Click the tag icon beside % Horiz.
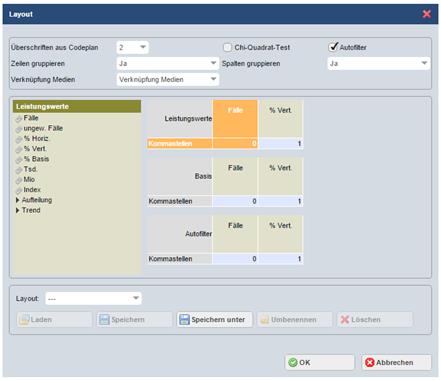 click(19, 139)
